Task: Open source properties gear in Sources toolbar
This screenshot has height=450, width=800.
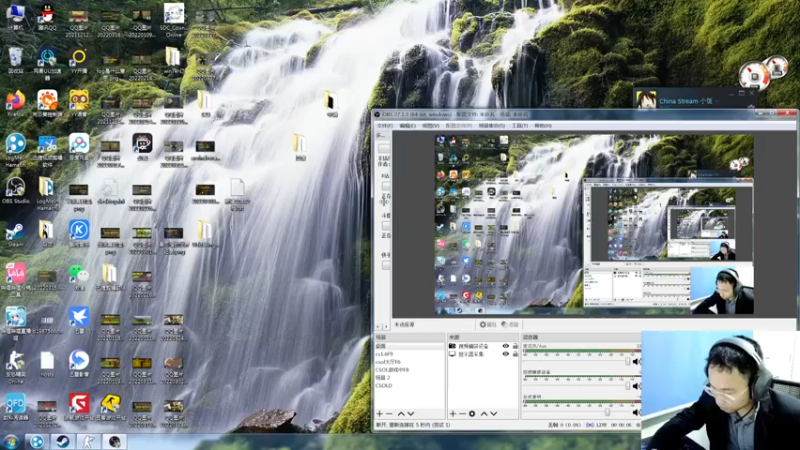Action: pyautogui.click(x=472, y=414)
